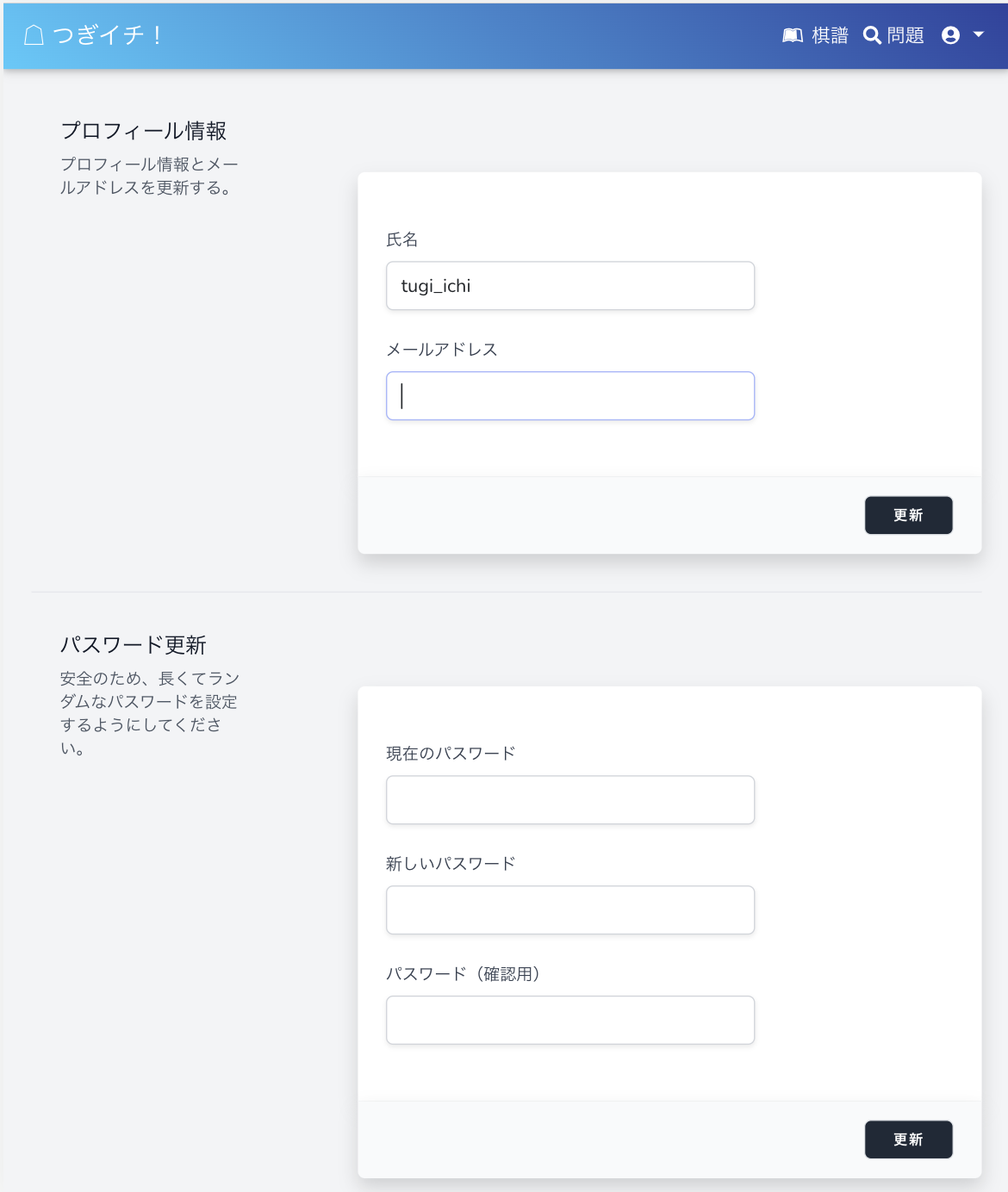Open the 問題 menu item
This screenshot has height=1192, width=1008.
click(905, 35)
